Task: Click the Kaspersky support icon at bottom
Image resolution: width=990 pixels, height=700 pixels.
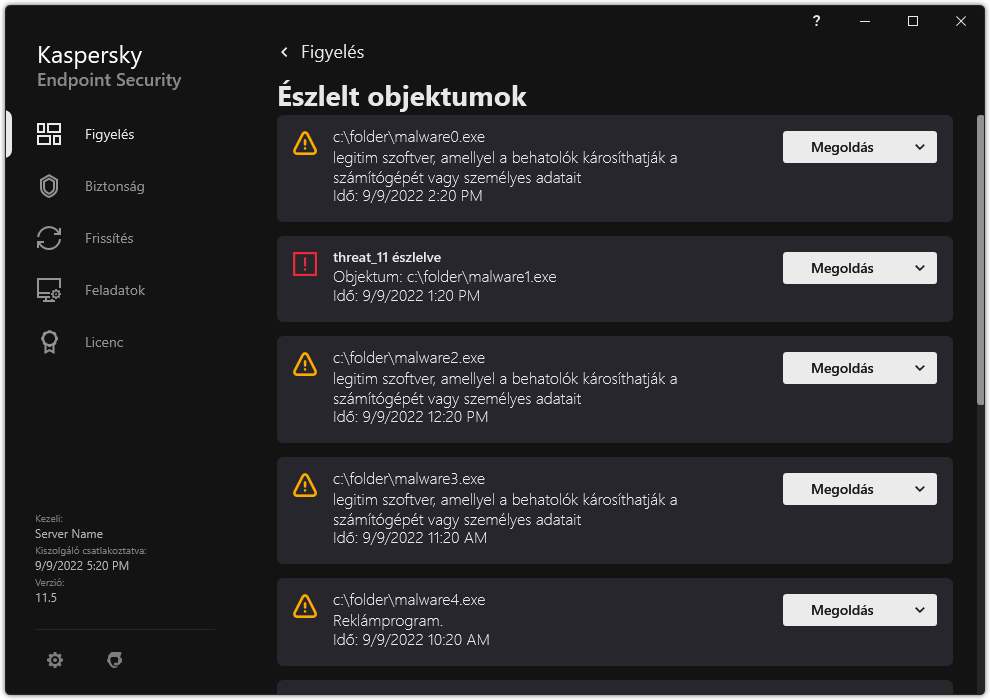Action: tap(115, 660)
